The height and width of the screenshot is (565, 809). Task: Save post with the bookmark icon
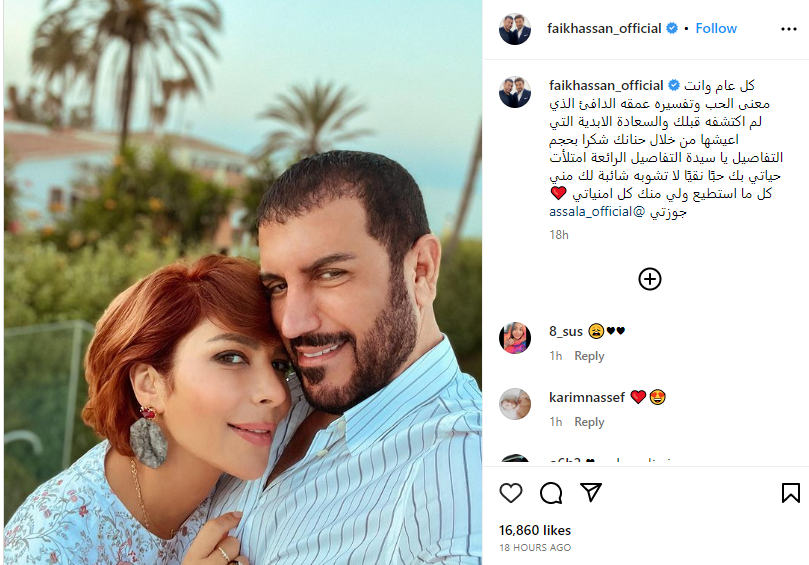click(x=790, y=493)
